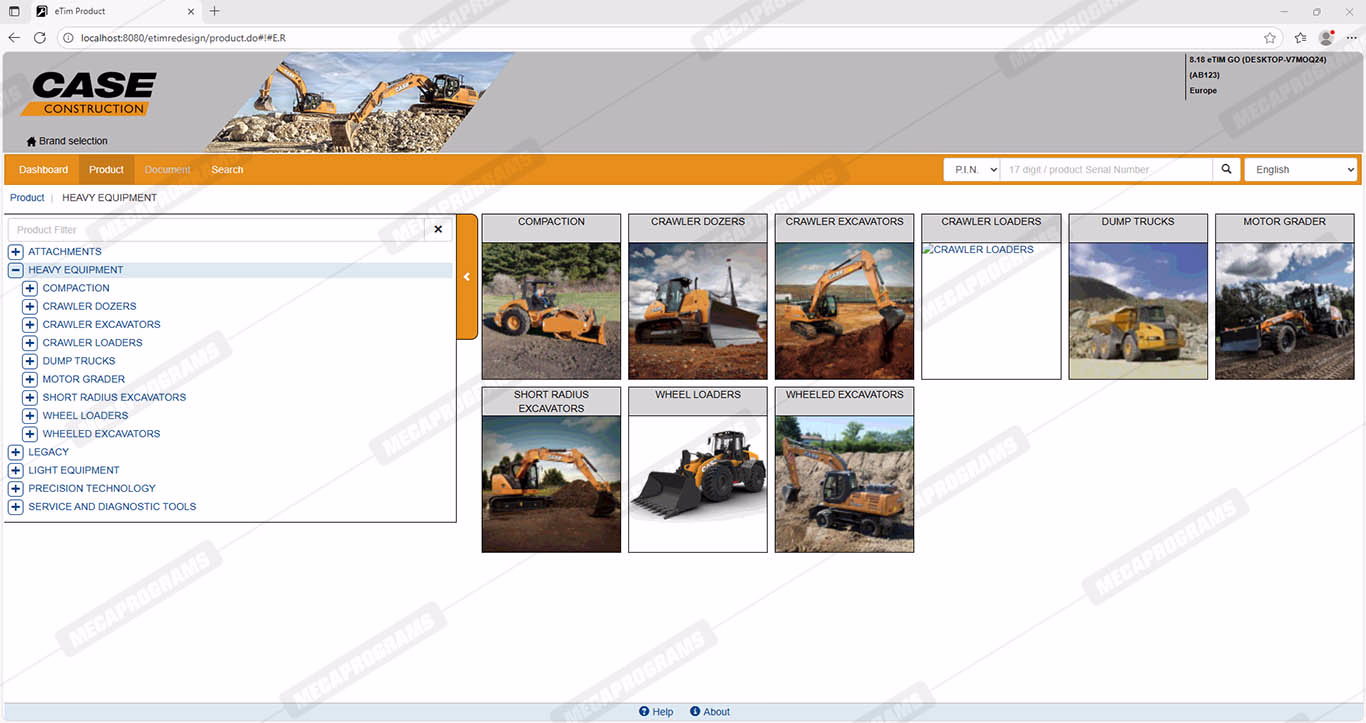Collapse sidebar using orange arrow handle
The image size is (1366, 723).
(467, 277)
